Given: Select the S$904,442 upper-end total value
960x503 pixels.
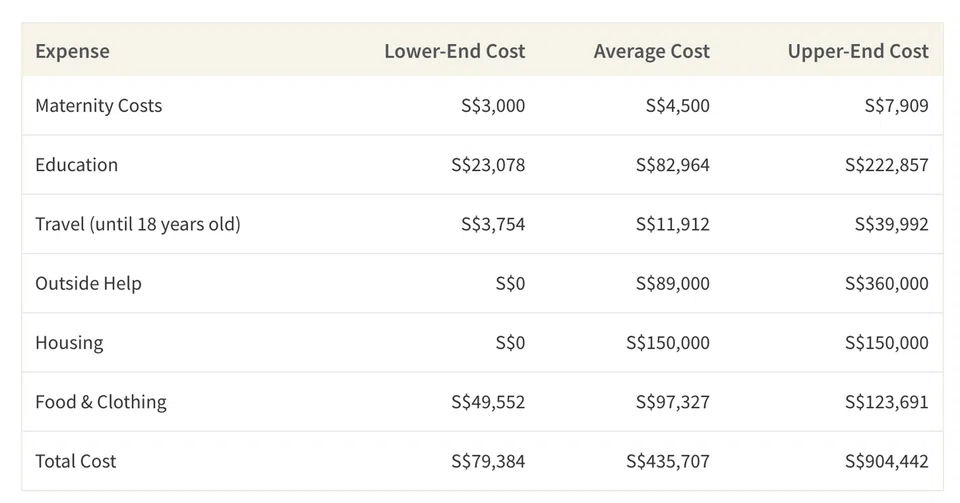Looking at the screenshot, I should (x=886, y=461).
